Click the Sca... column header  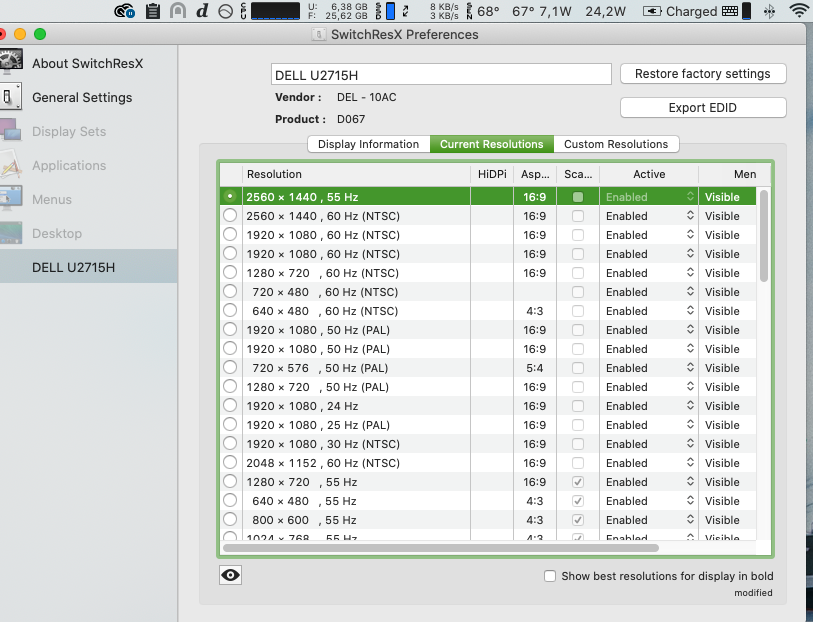tap(578, 174)
